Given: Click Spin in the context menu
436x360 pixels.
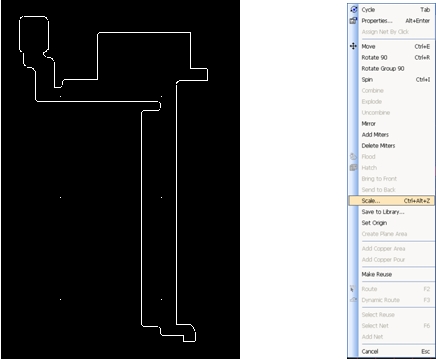Looking at the screenshot, I should 392,79.
